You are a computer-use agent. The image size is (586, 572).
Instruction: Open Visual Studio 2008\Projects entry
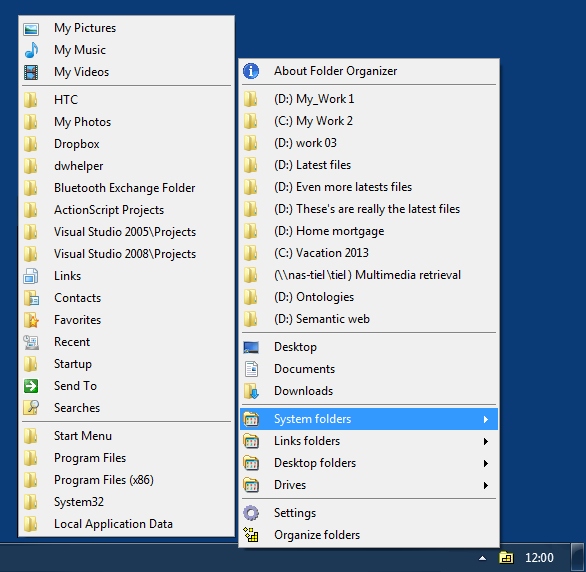pyautogui.click(x=126, y=254)
